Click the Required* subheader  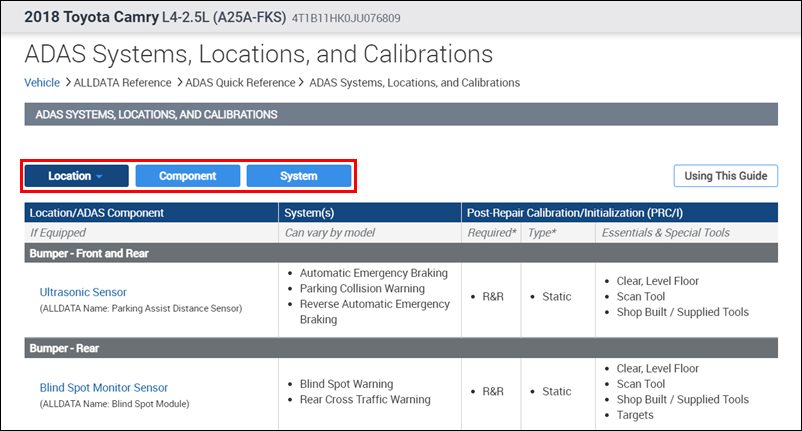pos(492,233)
